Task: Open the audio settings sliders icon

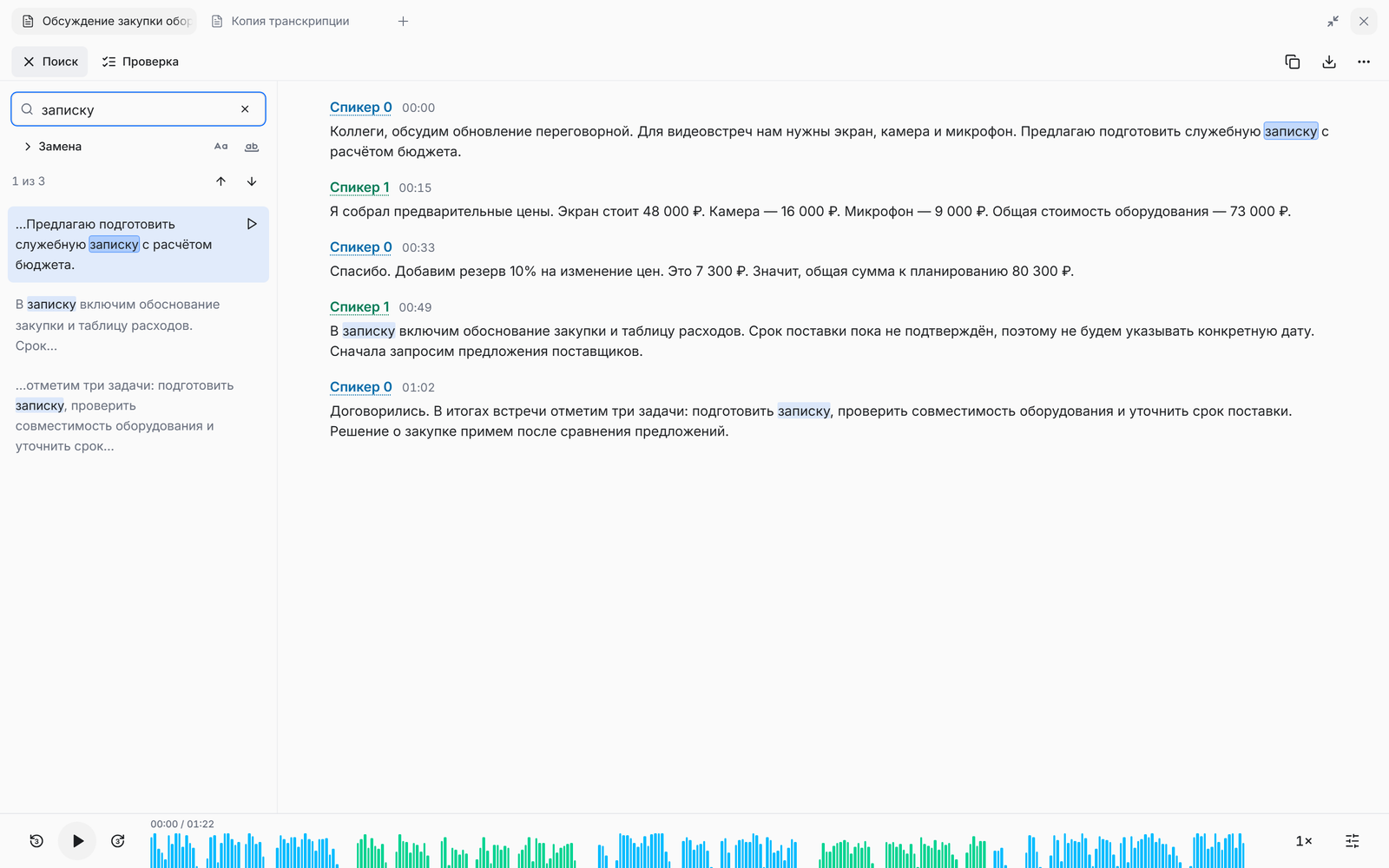Action: pos(1353,841)
